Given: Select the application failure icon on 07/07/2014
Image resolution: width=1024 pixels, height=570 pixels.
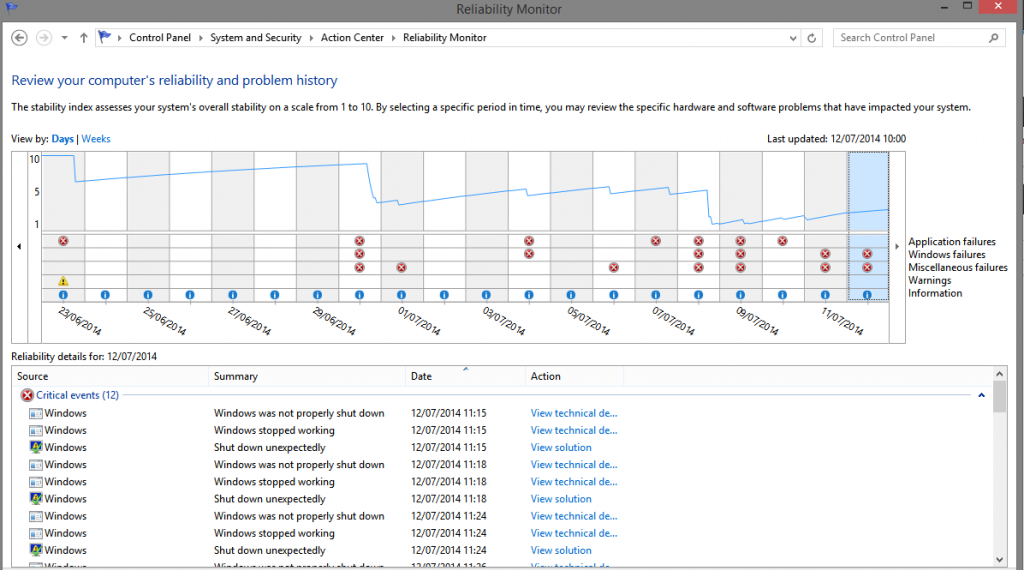Looking at the screenshot, I should point(656,241).
